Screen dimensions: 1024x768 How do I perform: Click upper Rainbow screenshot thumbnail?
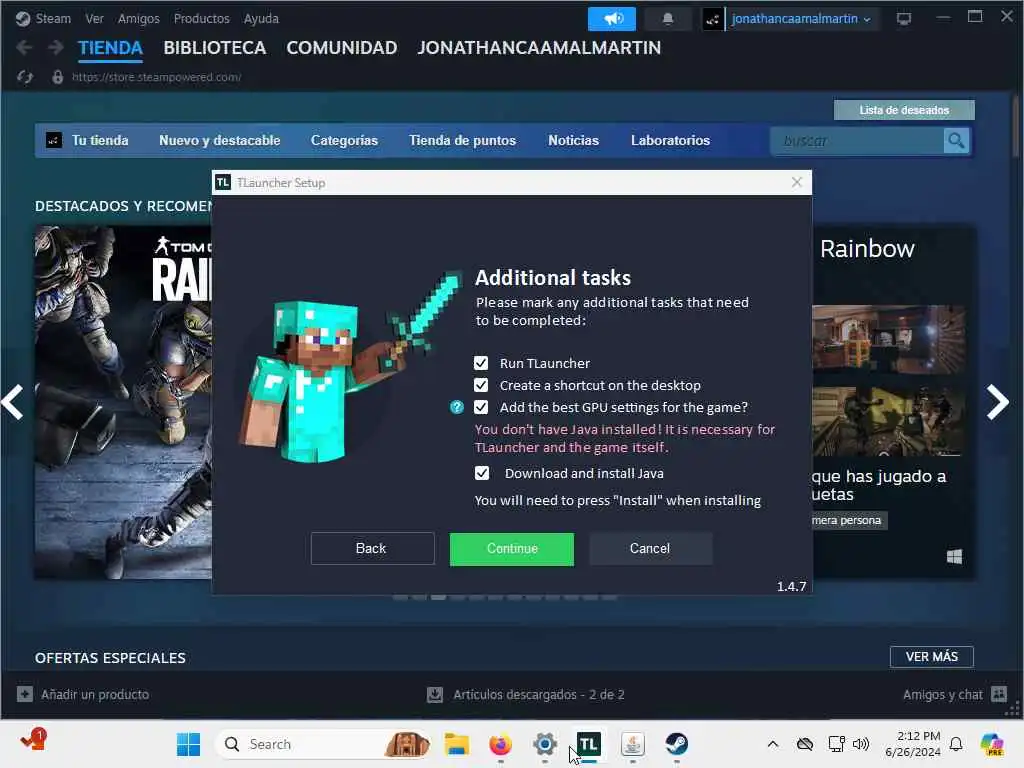click(x=888, y=340)
